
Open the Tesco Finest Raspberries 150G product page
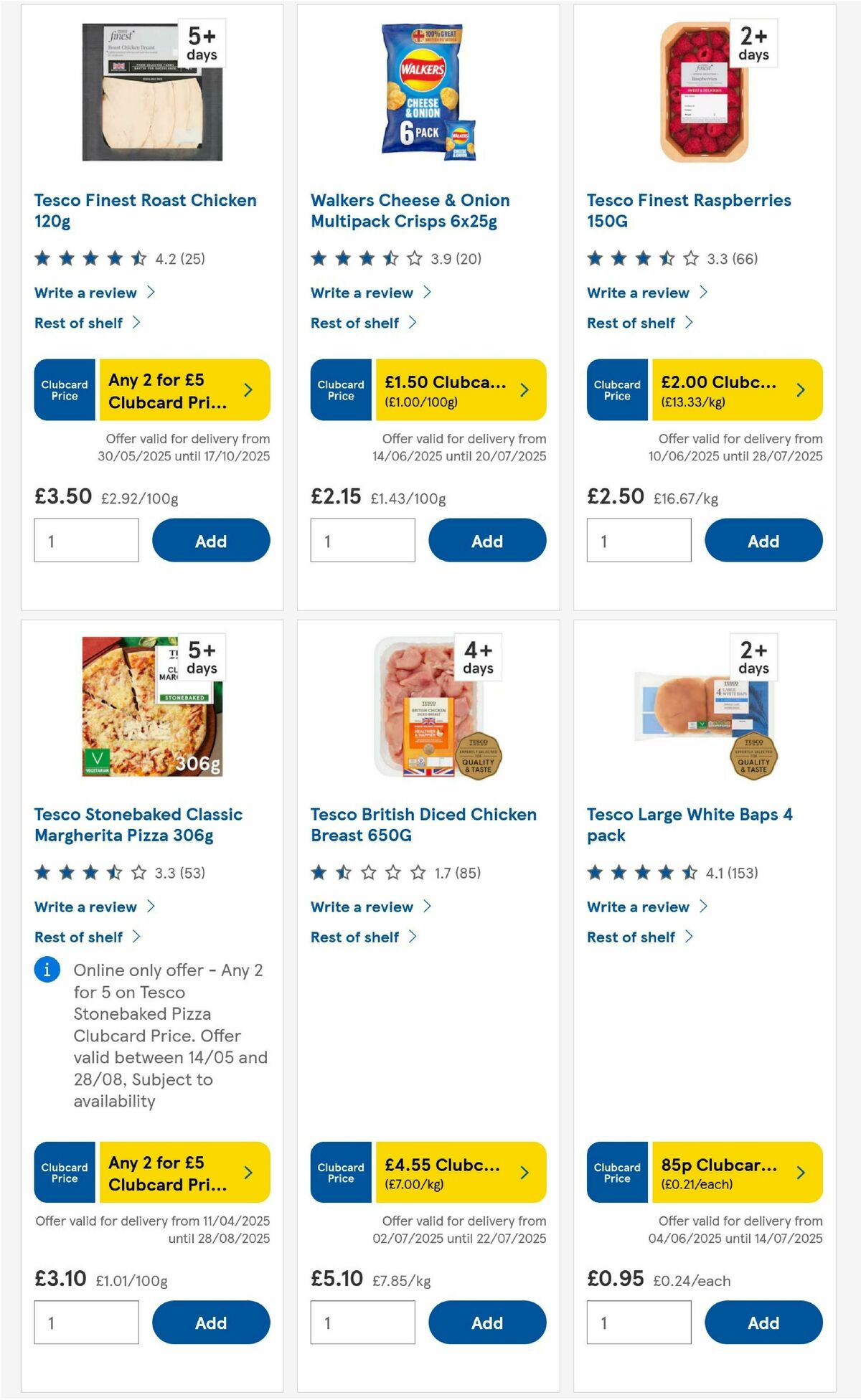tap(689, 210)
